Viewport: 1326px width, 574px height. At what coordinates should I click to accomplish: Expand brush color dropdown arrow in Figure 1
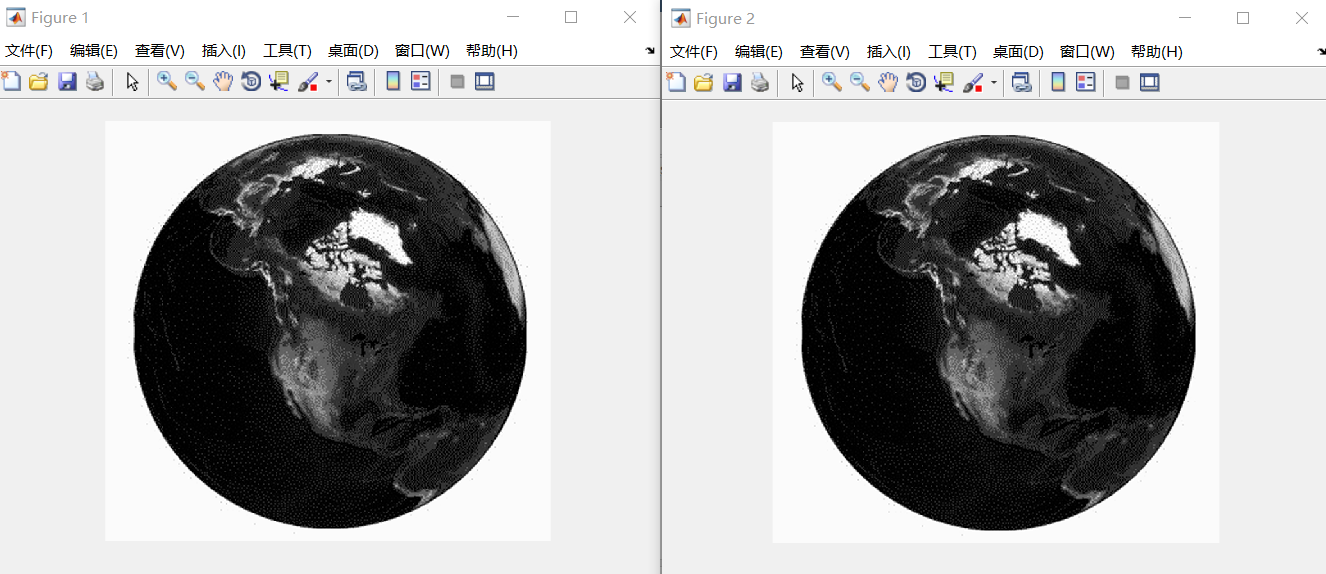click(328, 83)
